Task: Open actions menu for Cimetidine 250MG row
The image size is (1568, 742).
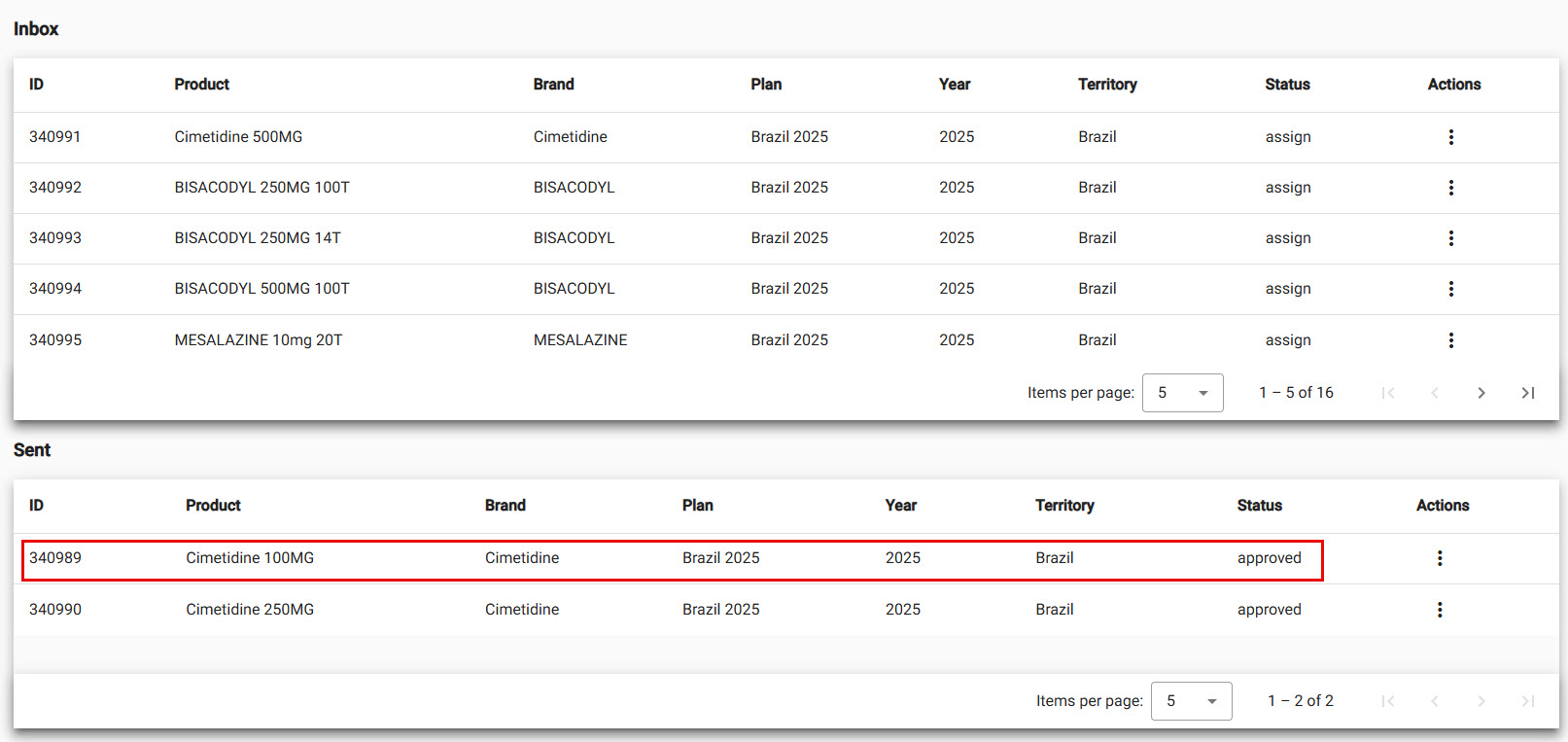Action: coord(1440,610)
